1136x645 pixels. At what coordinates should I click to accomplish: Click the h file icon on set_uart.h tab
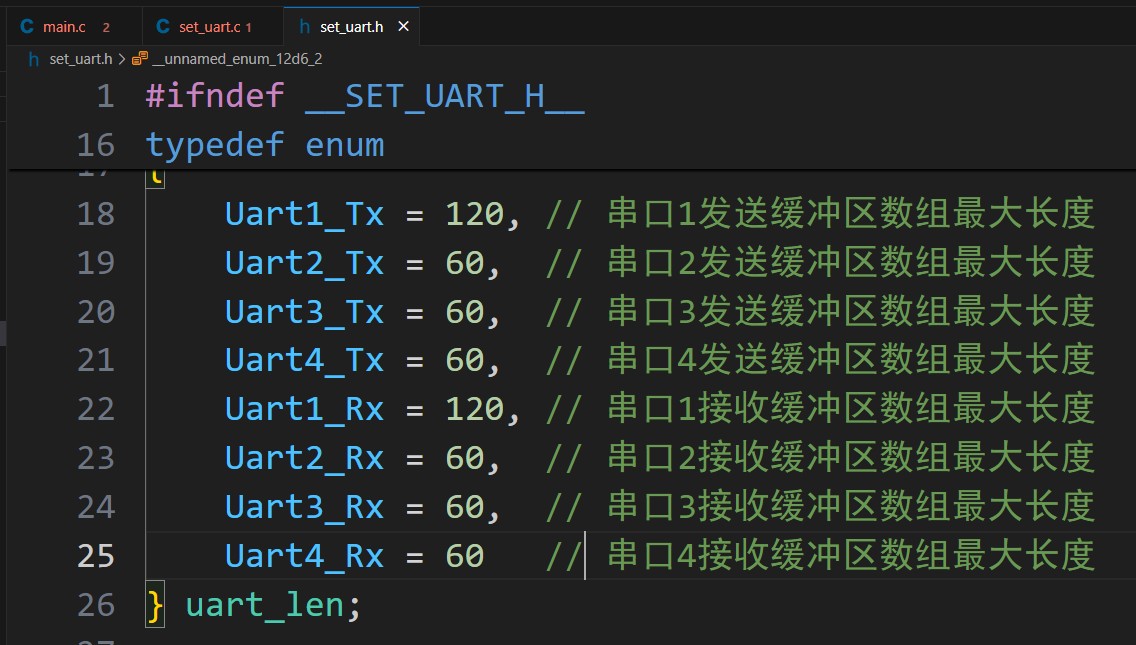(304, 26)
